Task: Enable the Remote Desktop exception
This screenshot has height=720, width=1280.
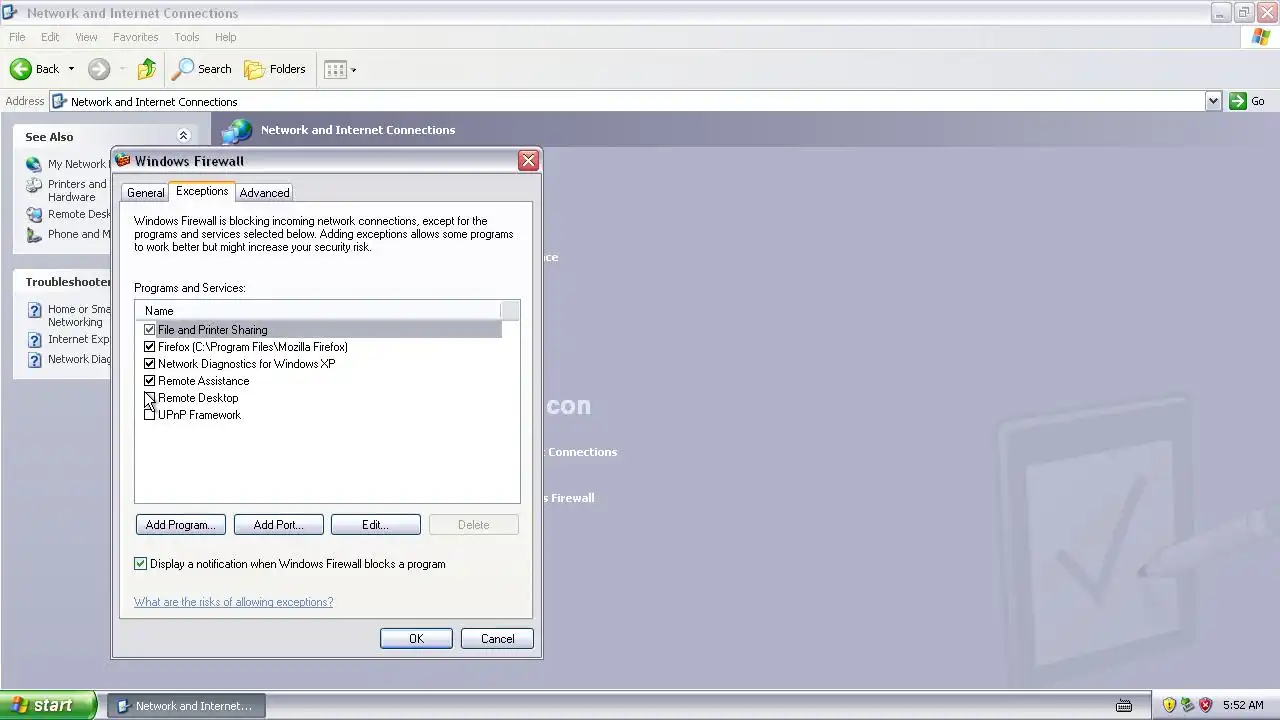Action: 150,398
